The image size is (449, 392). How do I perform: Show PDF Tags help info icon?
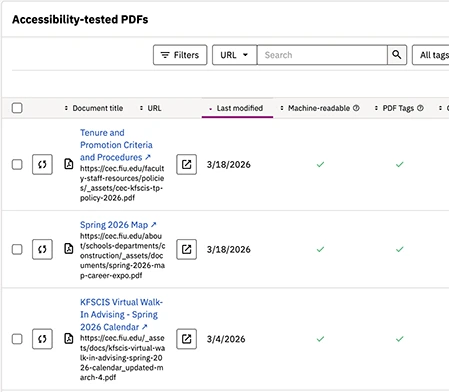click(420, 108)
